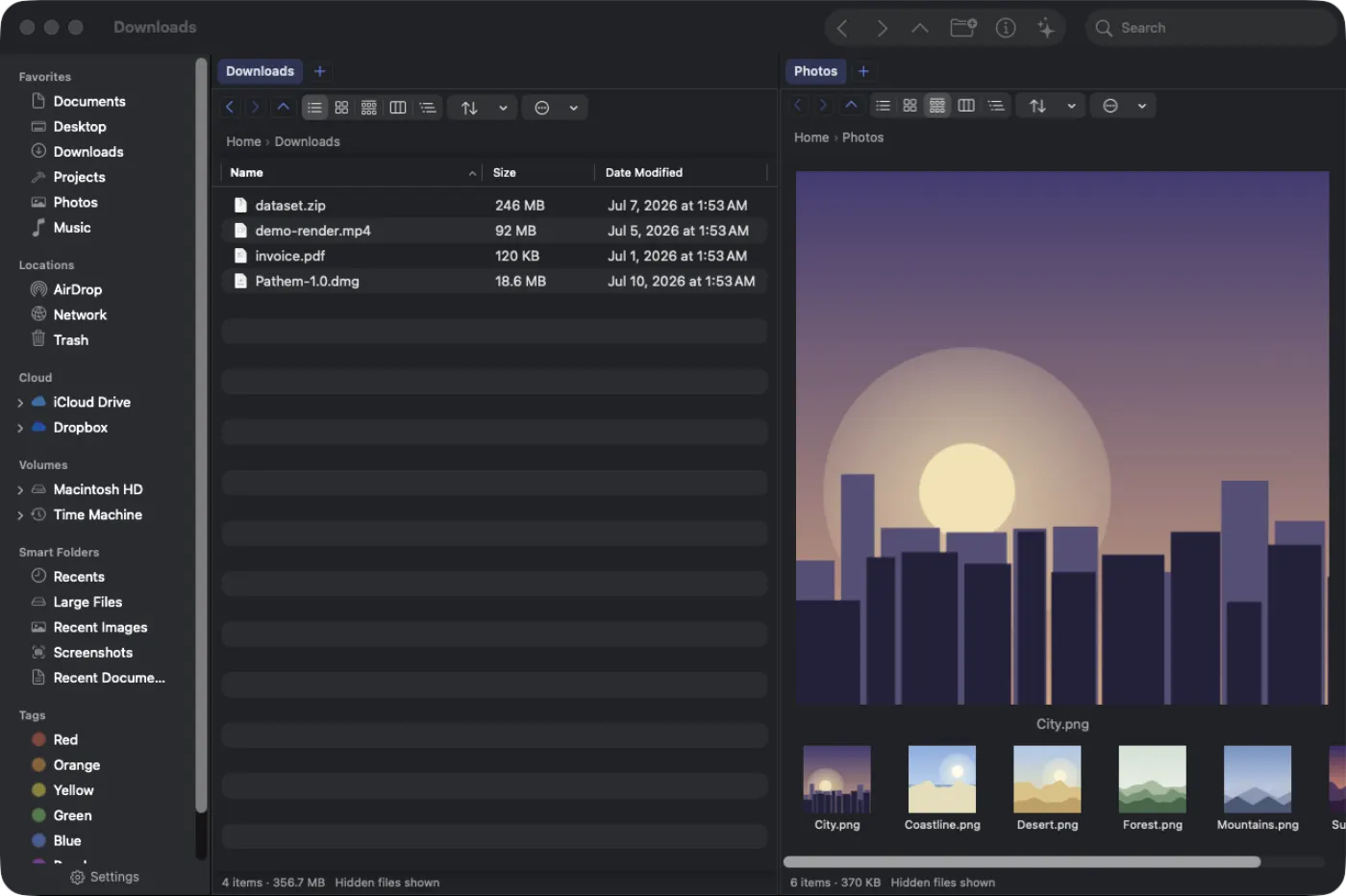Click the back arrow in the Downloads pane toolbar
This screenshot has width=1346, height=896.
pos(230,108)
